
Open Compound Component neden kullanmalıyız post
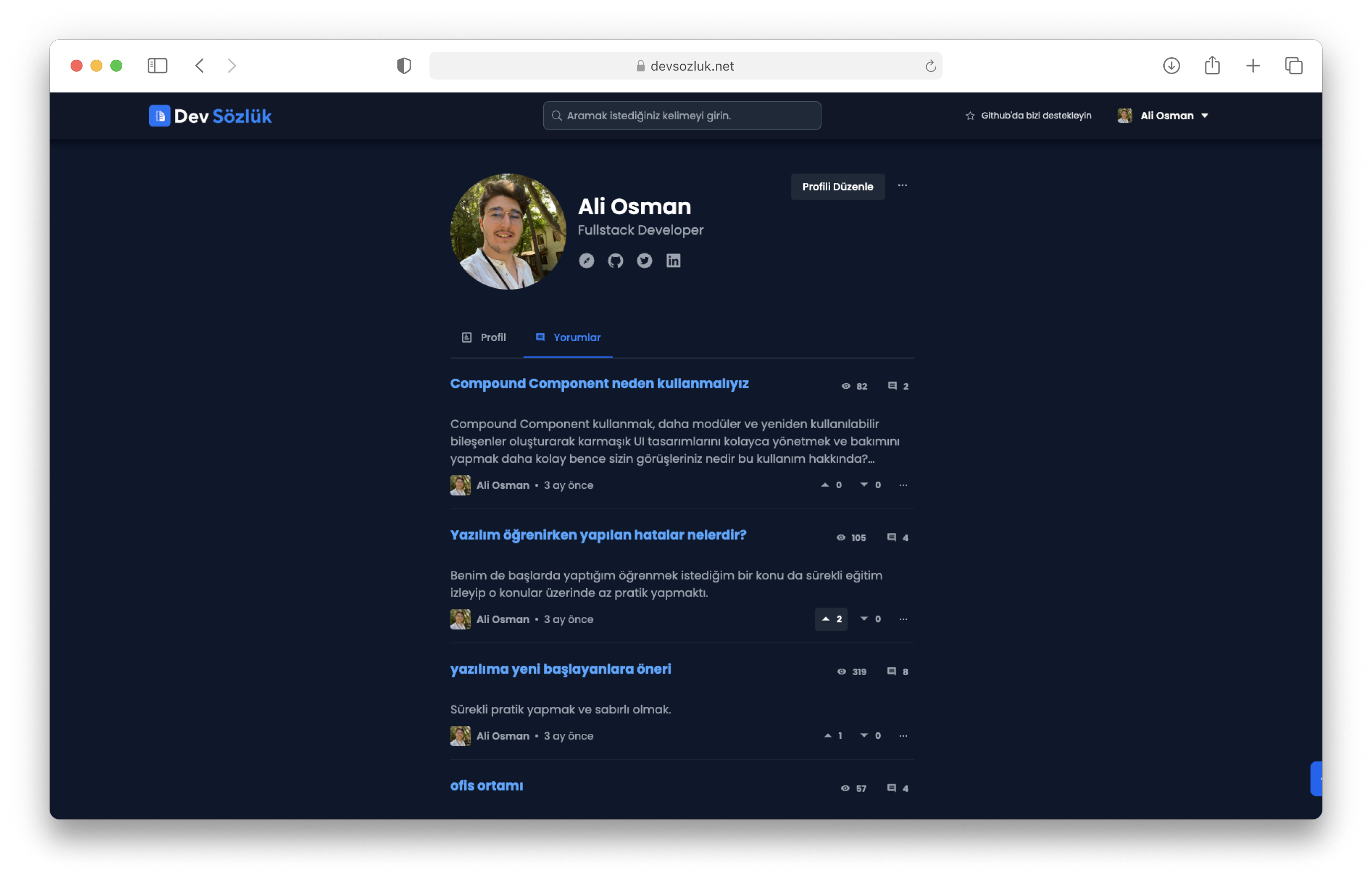point(599,383)
